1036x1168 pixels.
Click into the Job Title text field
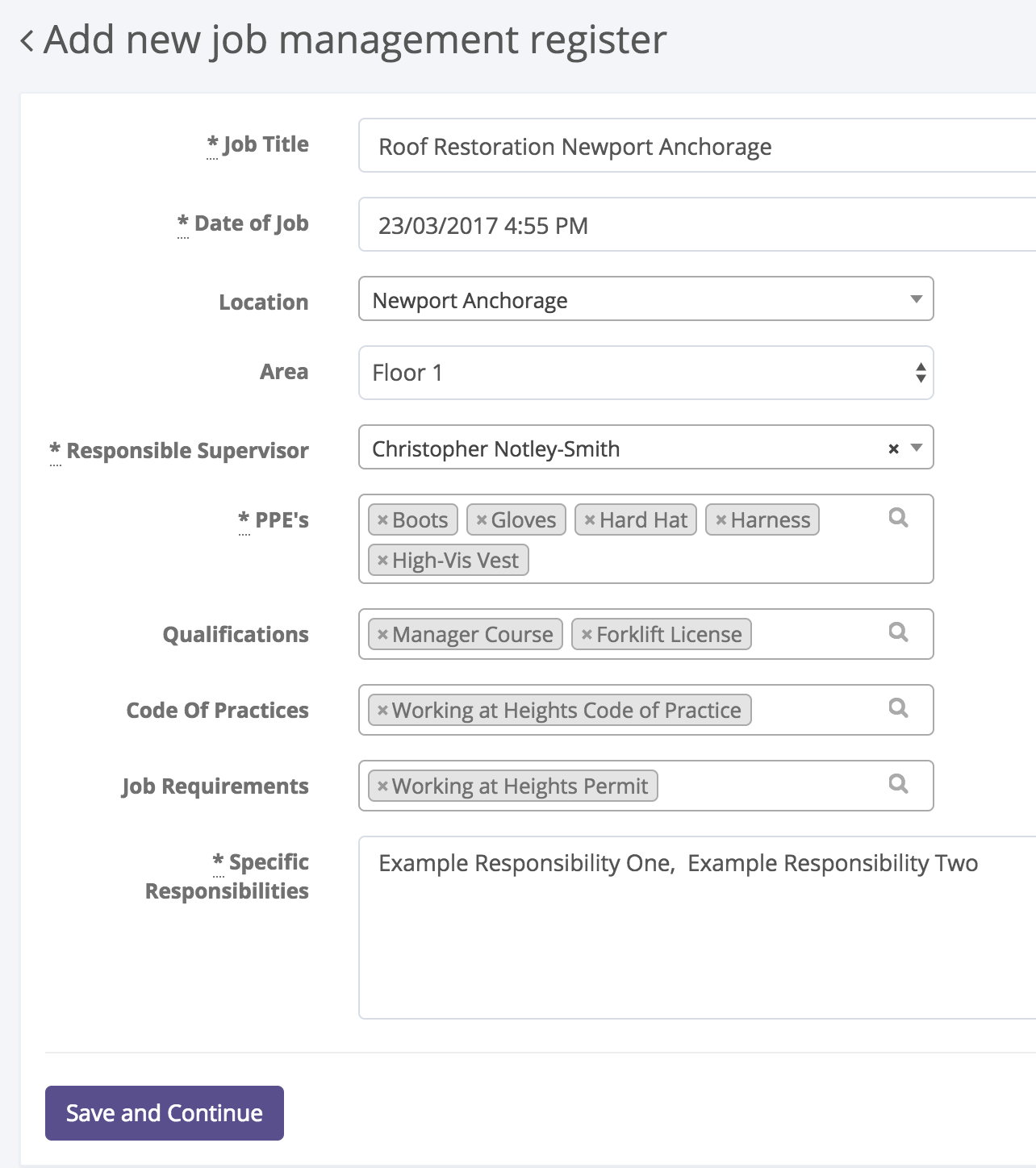pos(694,146)
